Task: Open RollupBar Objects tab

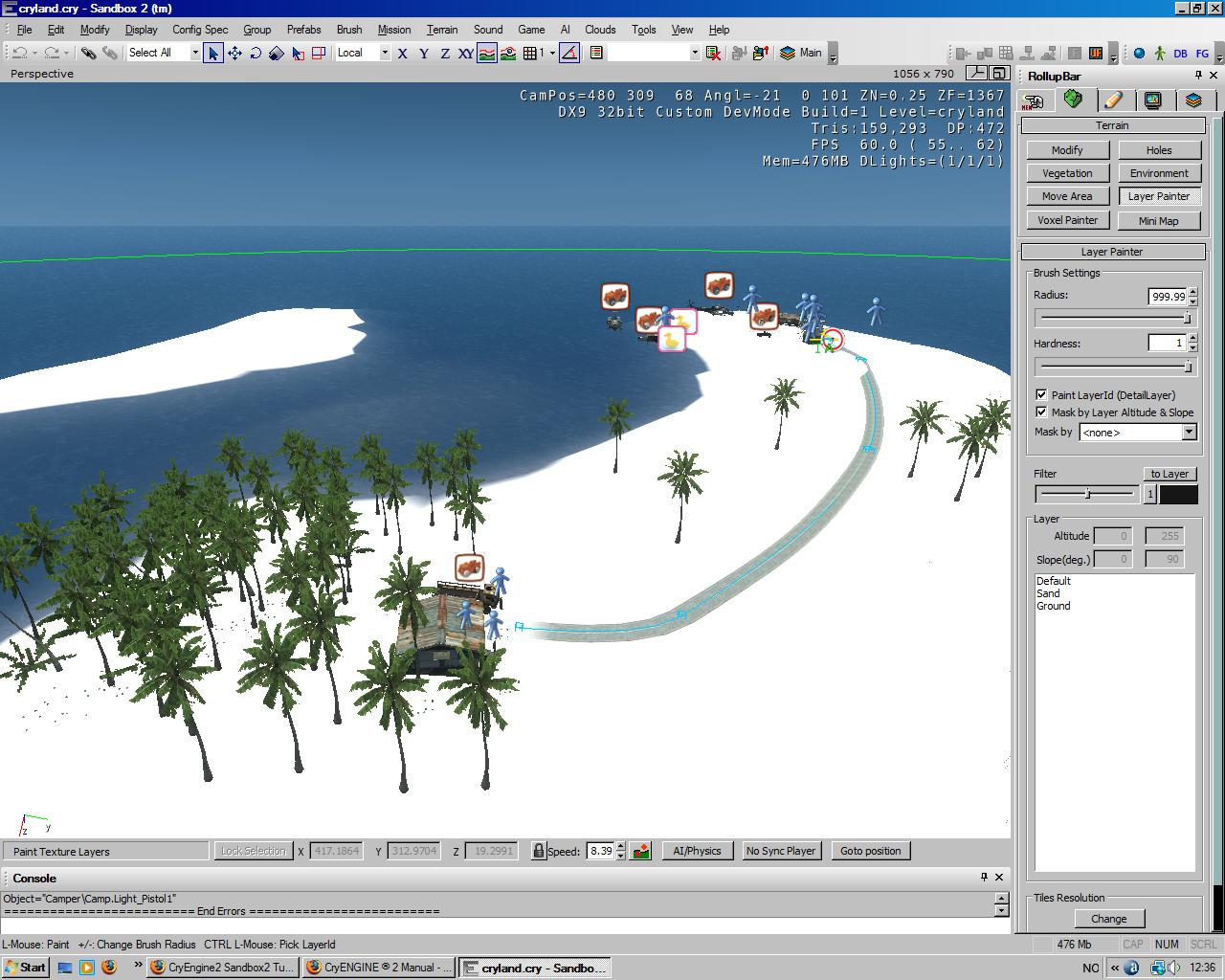Action: (1034, 100)
